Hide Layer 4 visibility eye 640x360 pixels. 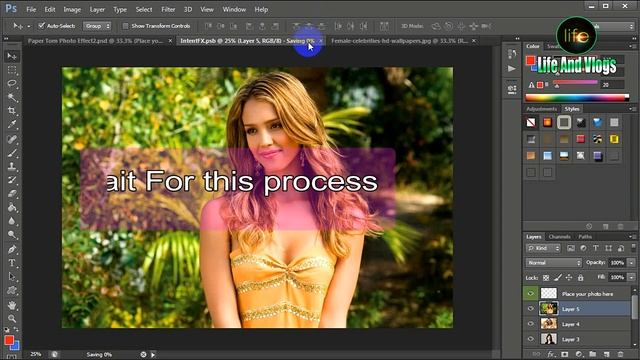click(531, 324)
